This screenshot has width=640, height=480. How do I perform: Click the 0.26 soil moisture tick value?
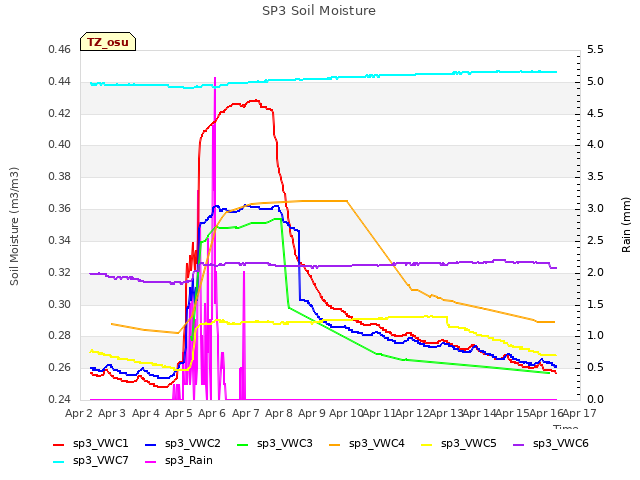pyautogui.click(x=60, y=367)
